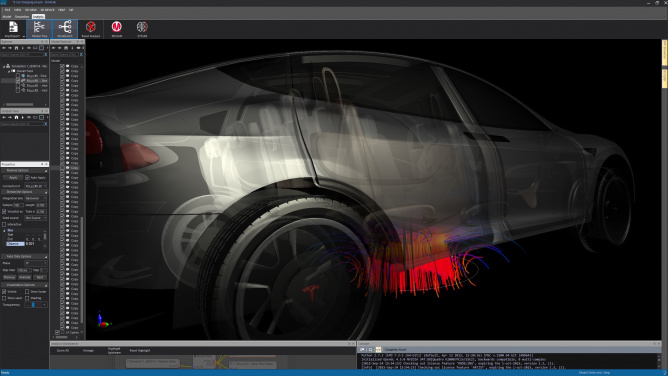Open the Seed source dropdown

tap(35, 218)
